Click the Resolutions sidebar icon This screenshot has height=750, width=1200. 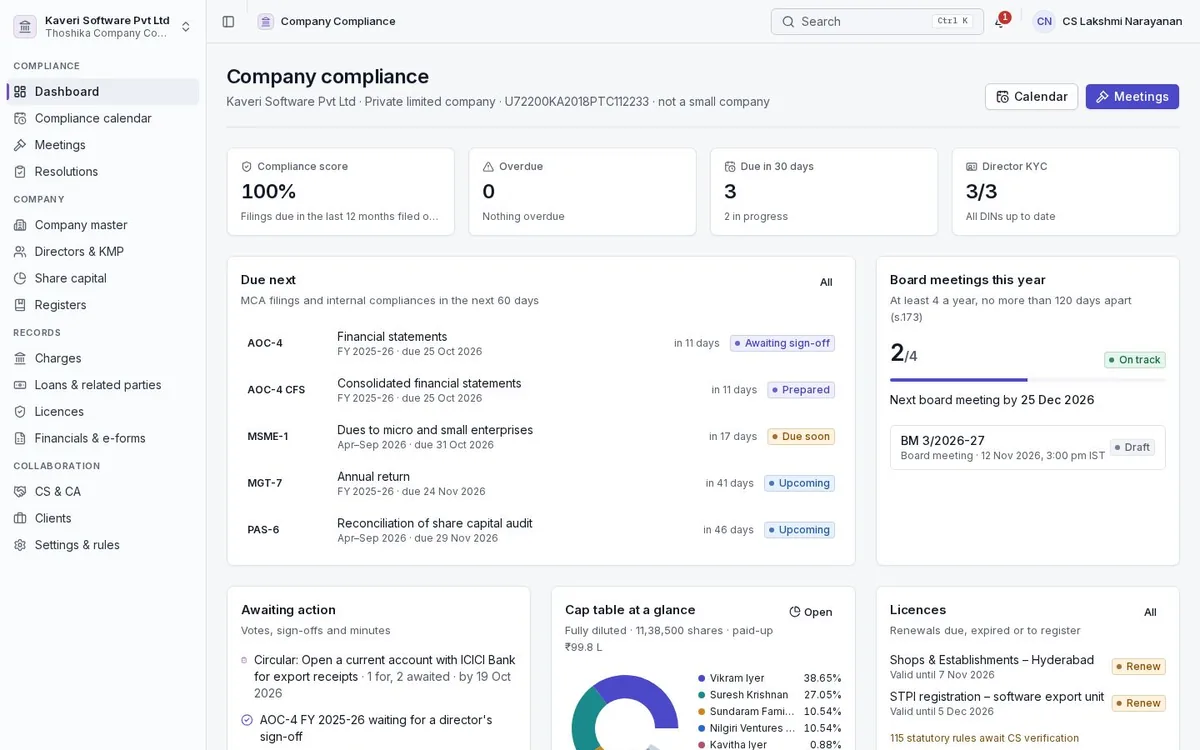coord(20,172)
